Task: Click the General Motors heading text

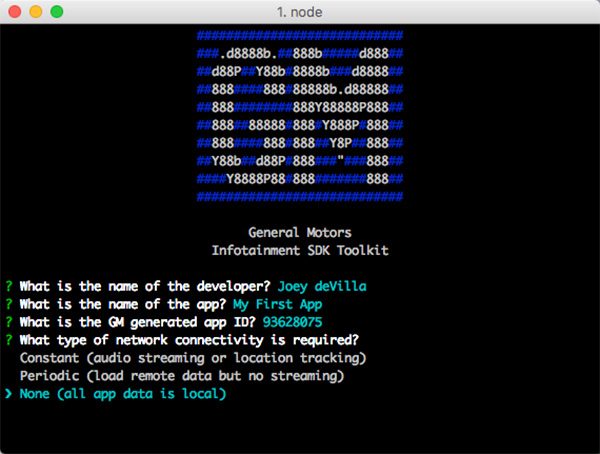Action: 300,232
